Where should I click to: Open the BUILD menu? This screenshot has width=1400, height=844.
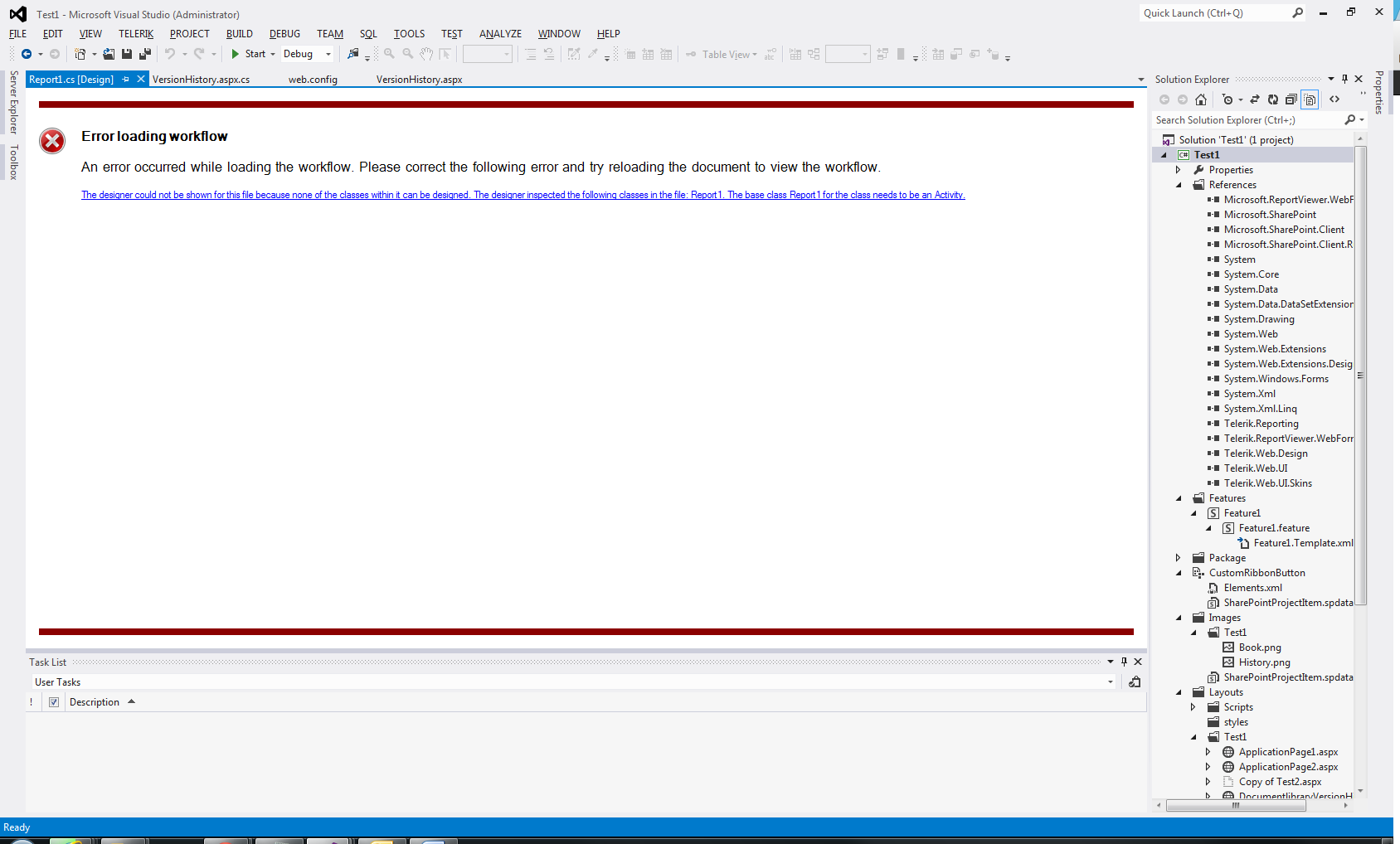click(240, 34)
